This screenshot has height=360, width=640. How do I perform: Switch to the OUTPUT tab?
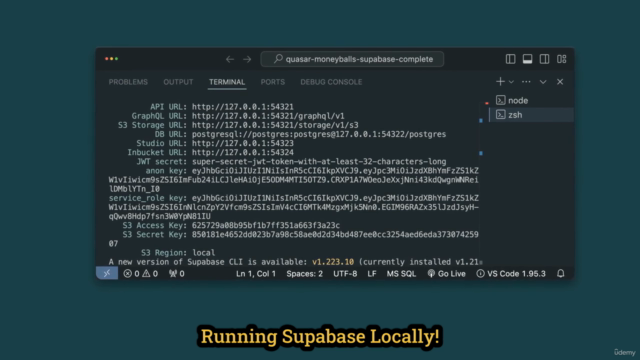click(x=178, y=82)
